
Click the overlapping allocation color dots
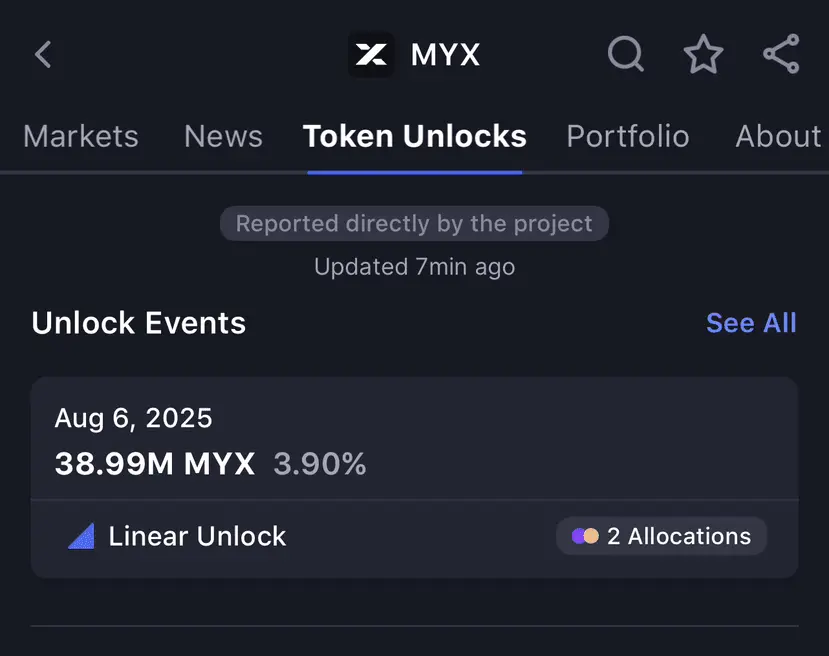point(585,536)
